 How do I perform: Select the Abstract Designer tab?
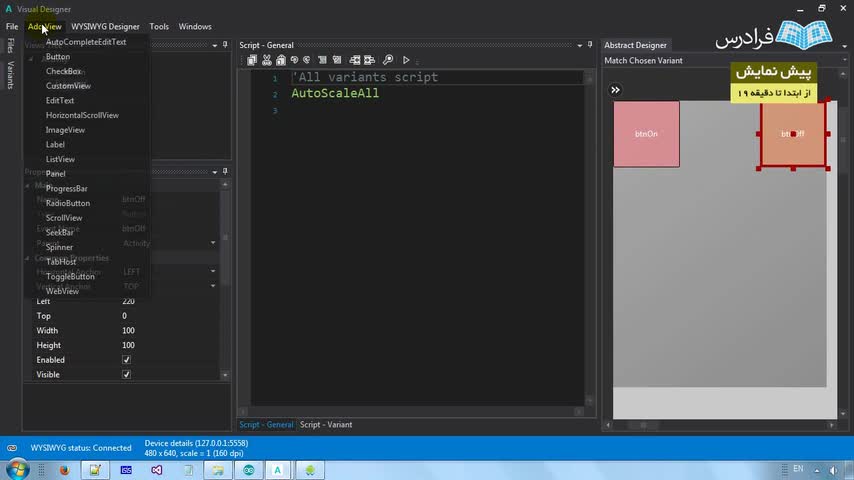click(635, 45)
